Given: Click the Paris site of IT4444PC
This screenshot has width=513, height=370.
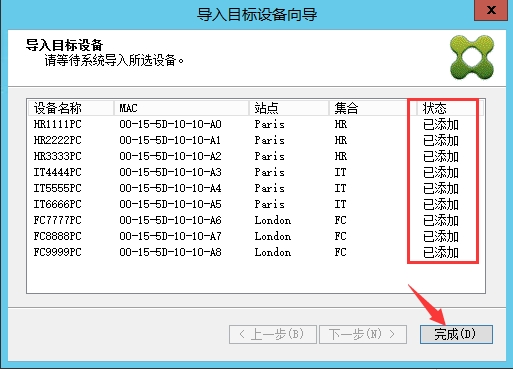Looking at the screenshot, I should click(x=270, y=172).
